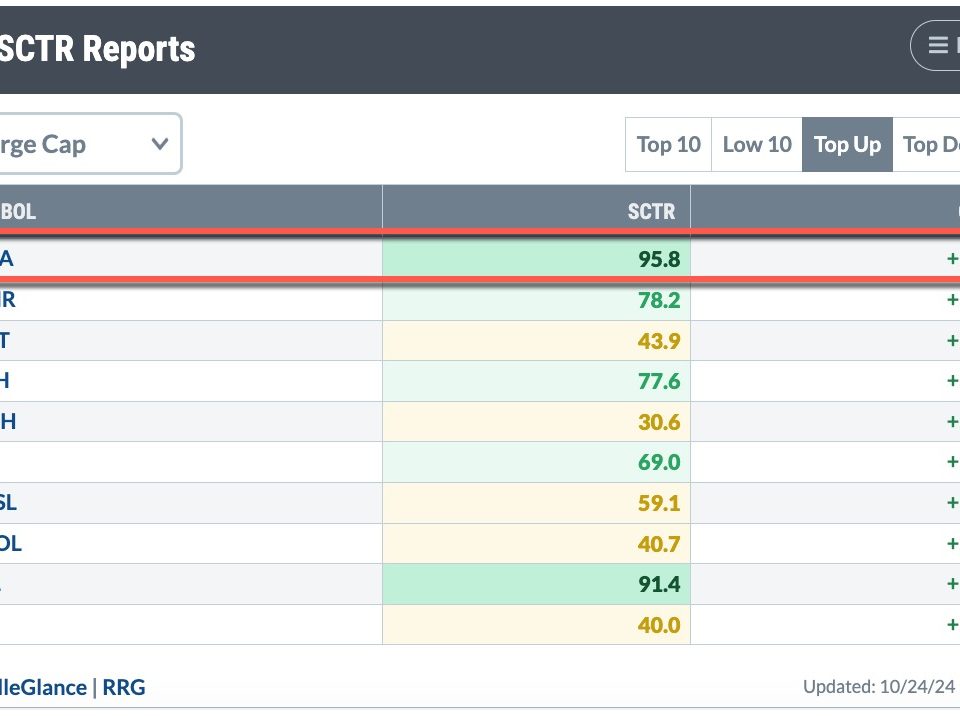Click the Updated 10/24/24 timestamp
This screenshot has width=960, height=716.
(x=880, y=687)
